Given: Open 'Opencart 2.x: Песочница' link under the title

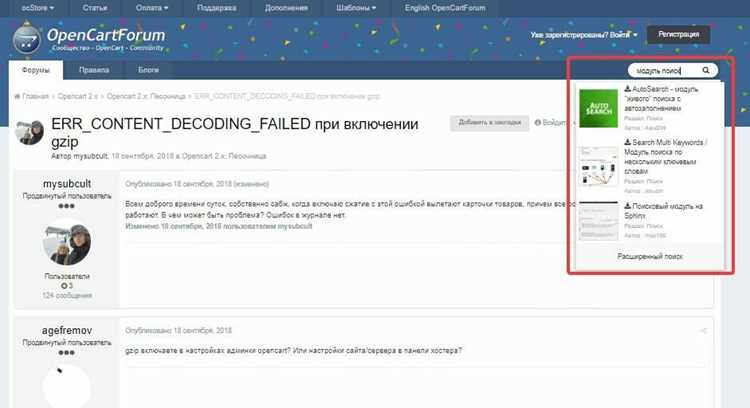Looking at the screenshot, I should tap(224, 156).
